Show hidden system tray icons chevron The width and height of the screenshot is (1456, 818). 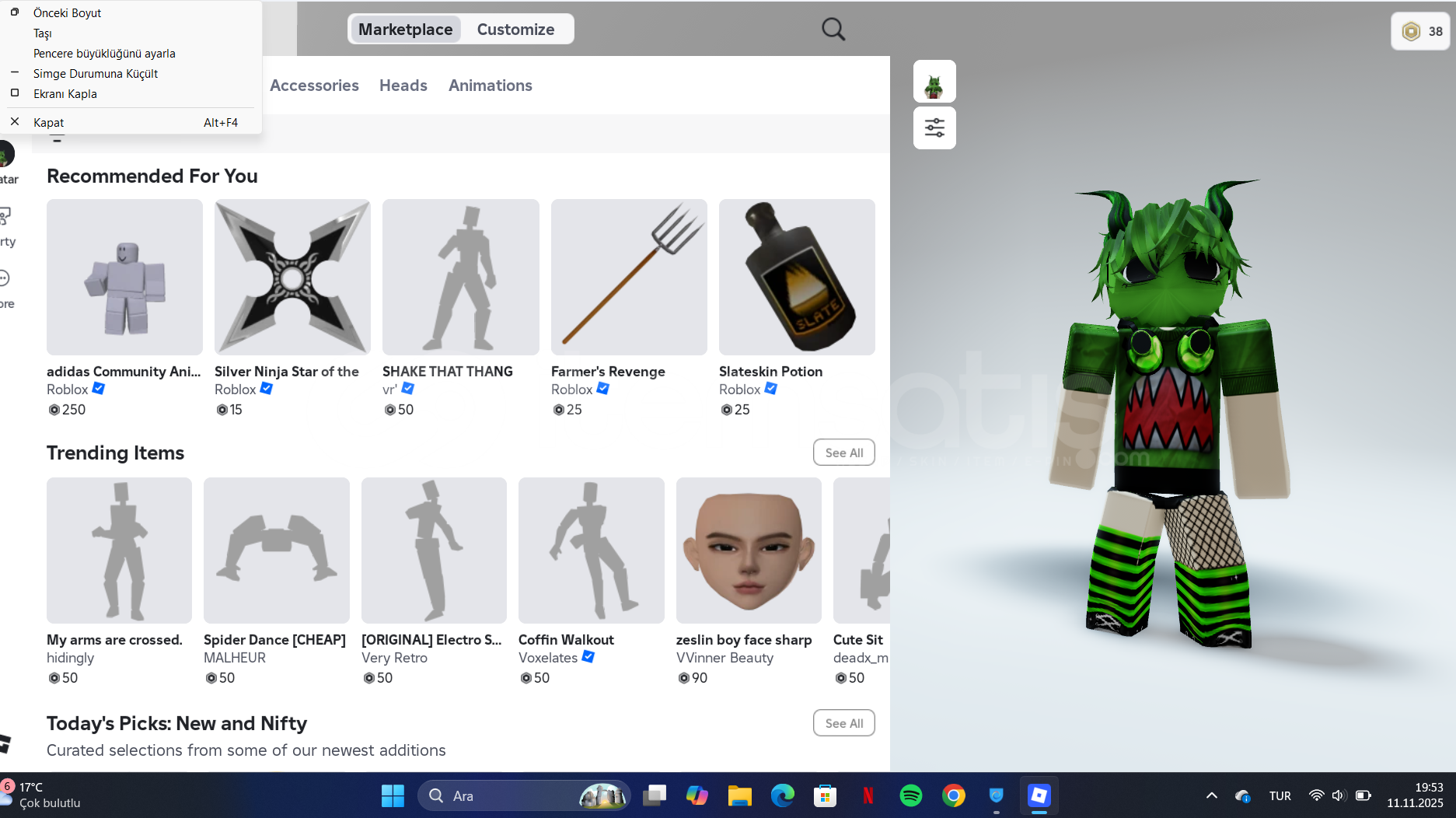point(1211,795)
